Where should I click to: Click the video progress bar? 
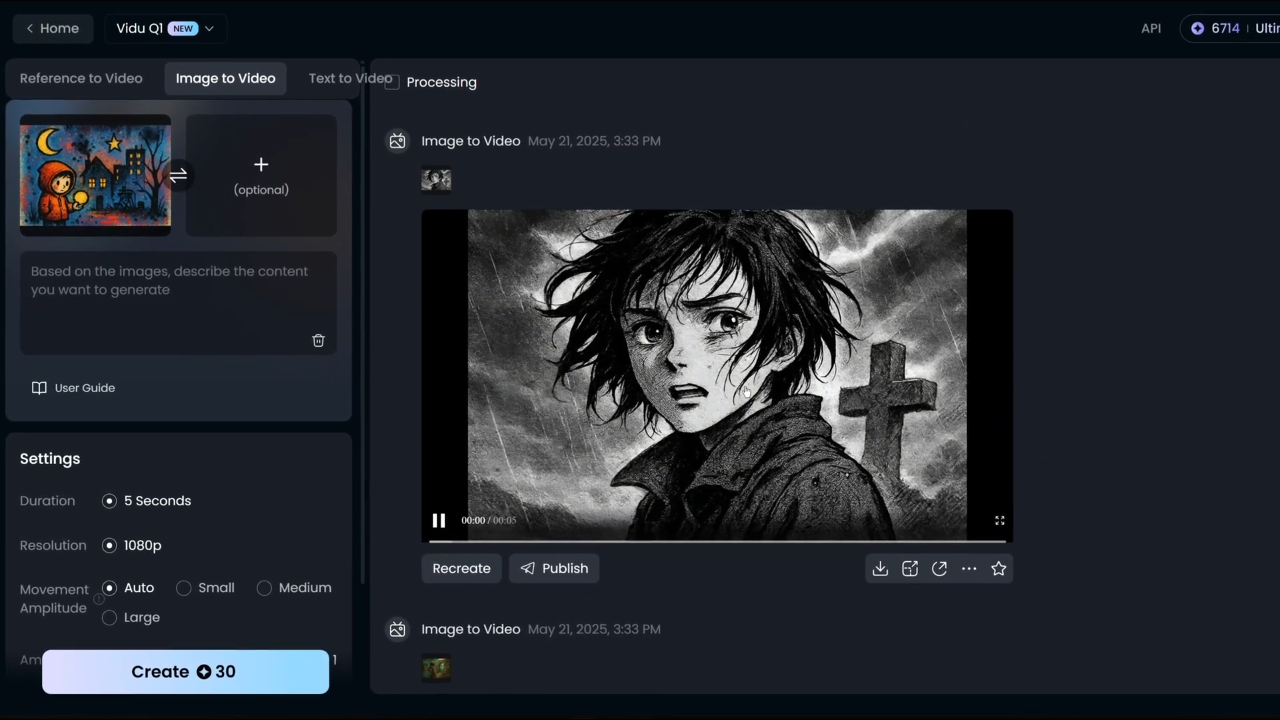(x=717, y=541)
